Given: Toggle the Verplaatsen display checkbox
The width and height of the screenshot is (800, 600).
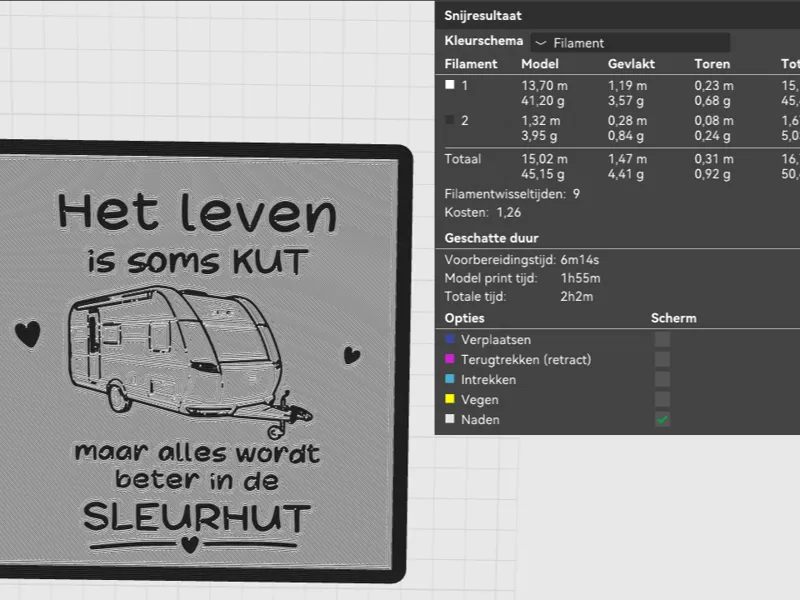Looking at the screenshot, I should (x=662, y=339).
